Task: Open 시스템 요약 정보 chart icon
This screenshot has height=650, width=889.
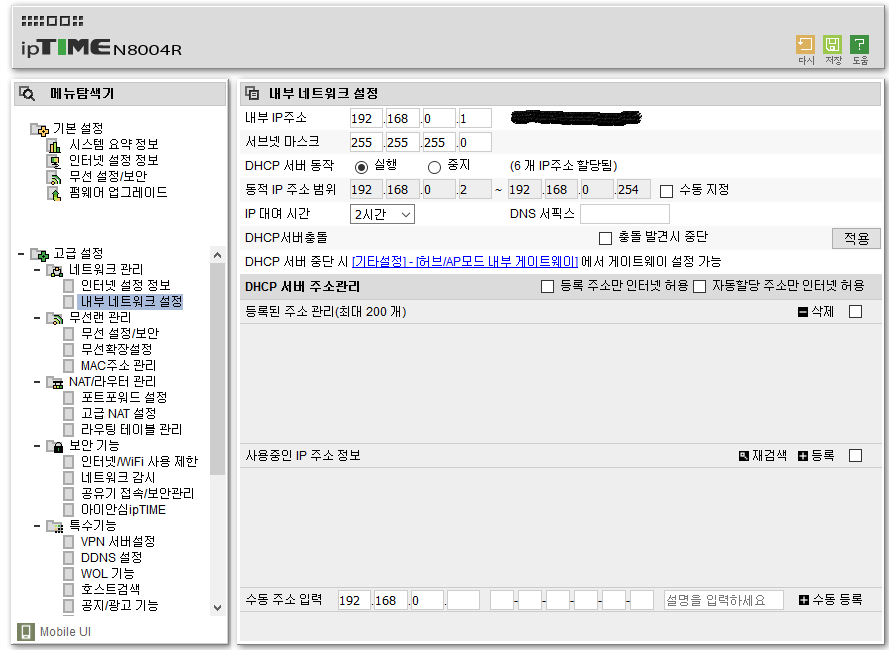Action: click(54, 145)
